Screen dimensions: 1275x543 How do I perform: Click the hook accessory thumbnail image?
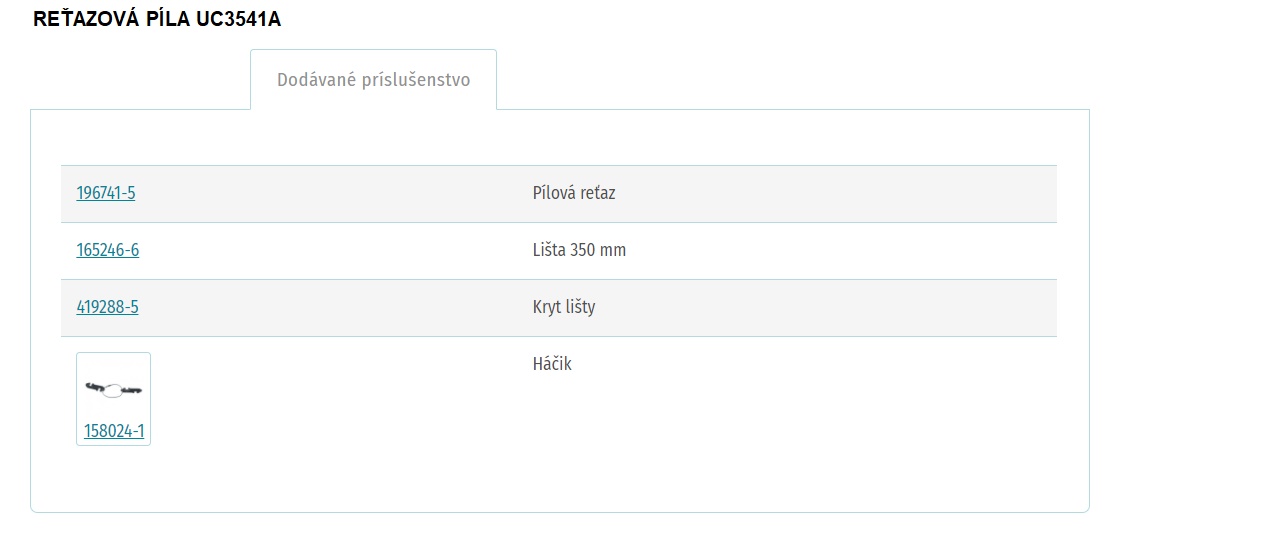113,389
